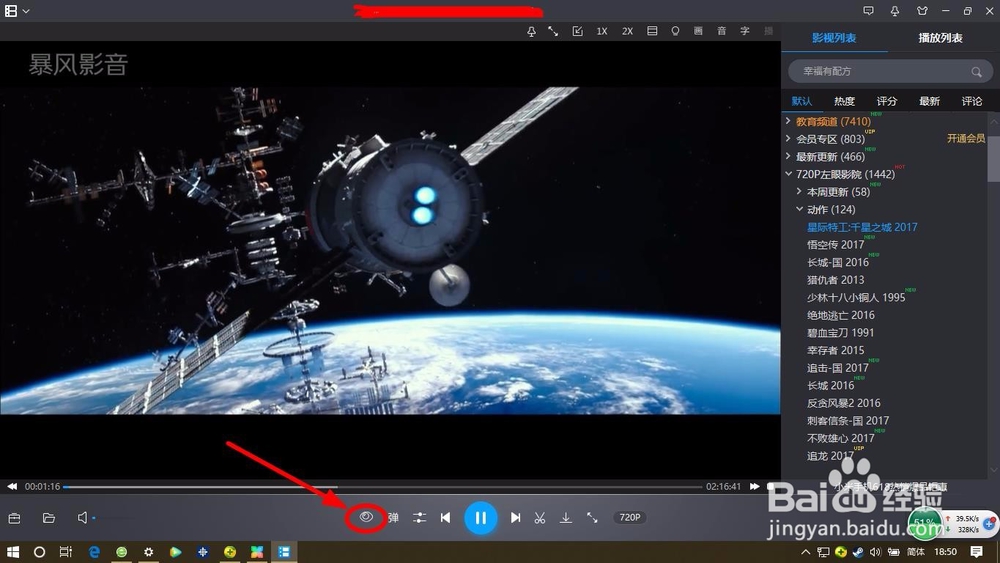Select the 默认 sort tab
This screenshot has width=1000, height=563.
tap(802, 101)
